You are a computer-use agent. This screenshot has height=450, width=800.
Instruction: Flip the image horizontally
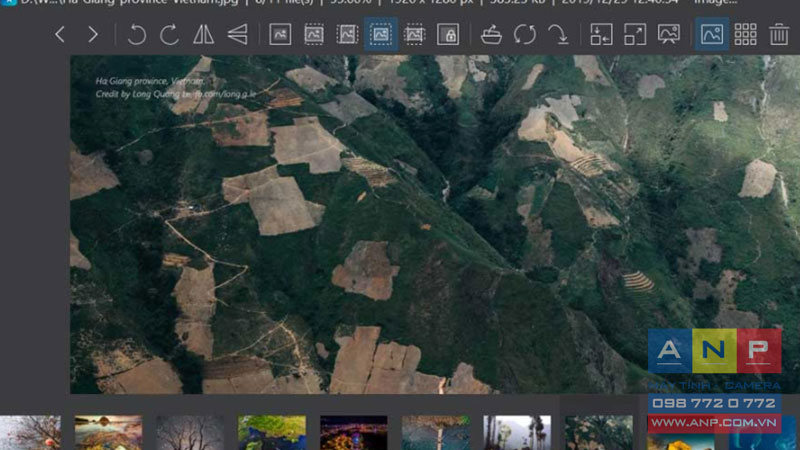204,35
